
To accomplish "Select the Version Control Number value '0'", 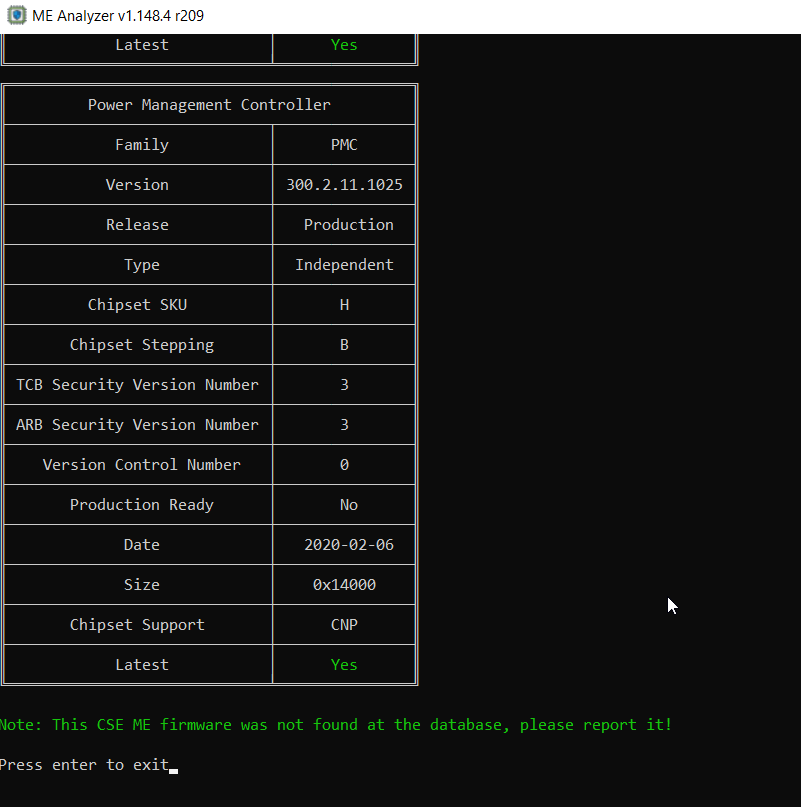I will (x=344, y=465).
